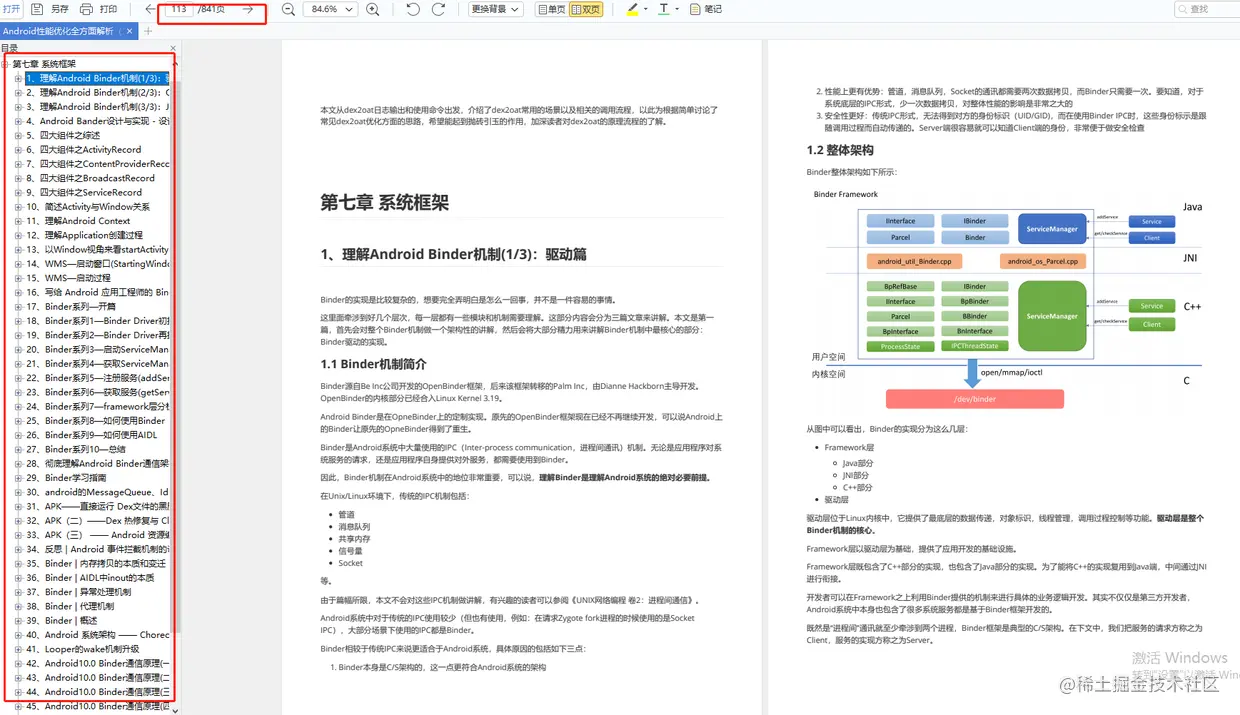Select 15、WMS—启动过程 entry
This screenshot has height=715, width=1240.
point(68,278)
